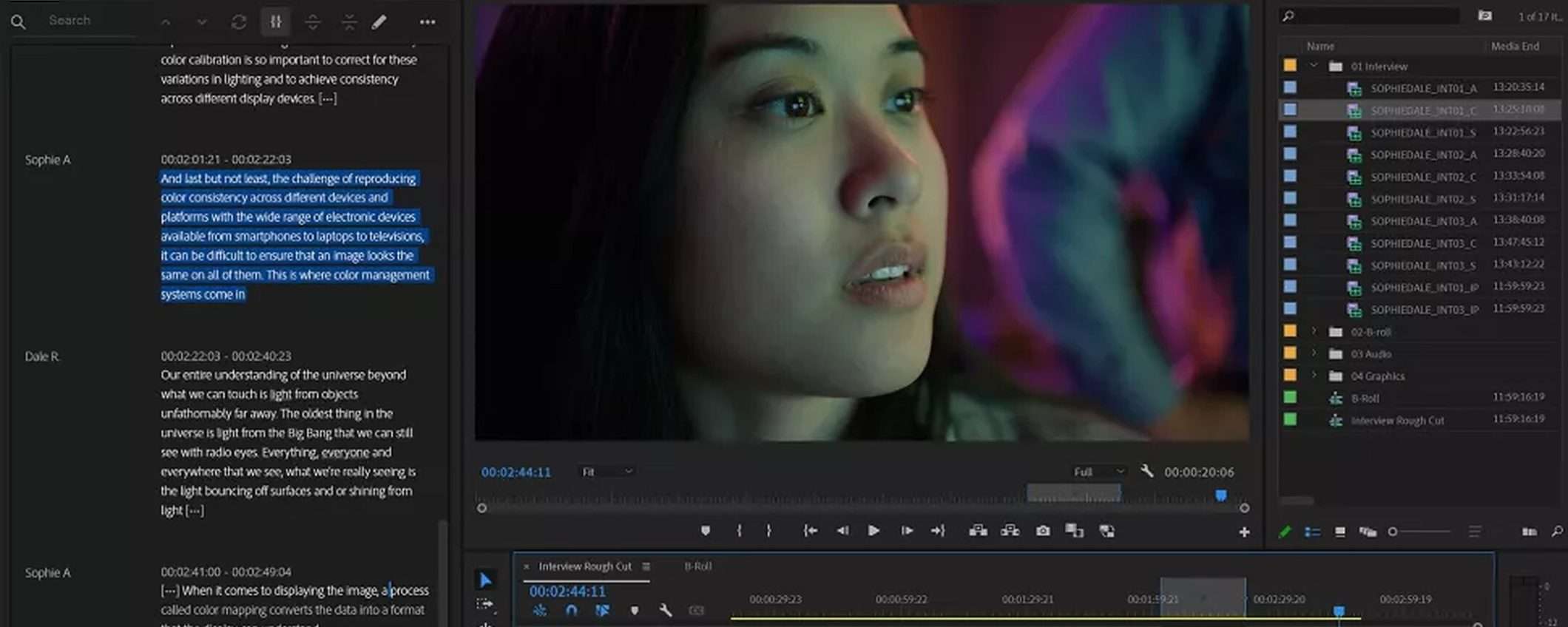Image resolution: width=1568 pixels, height=627 pixels.
Task: Click the Go to In point button
Action: click(811, 531)
